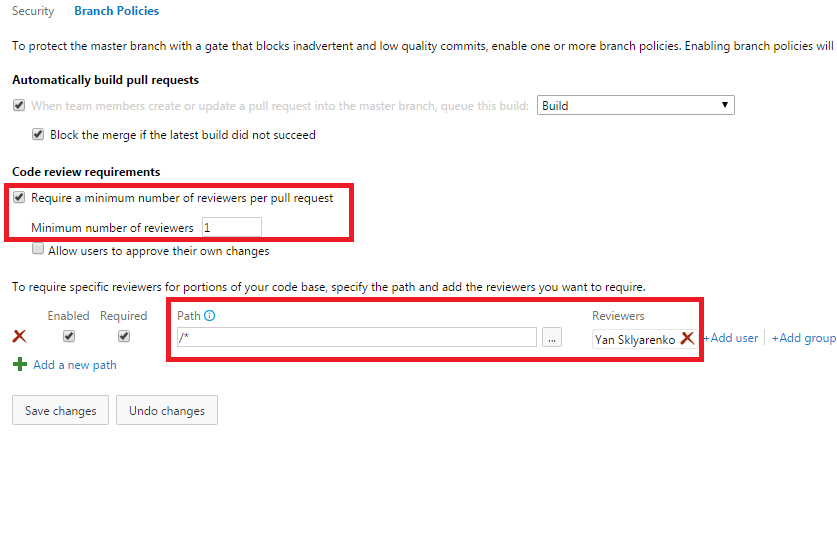Viewport: 837px width, 543px height.
Task: Toggle Block the merge if build failed
Action: [x=38, y=134]
